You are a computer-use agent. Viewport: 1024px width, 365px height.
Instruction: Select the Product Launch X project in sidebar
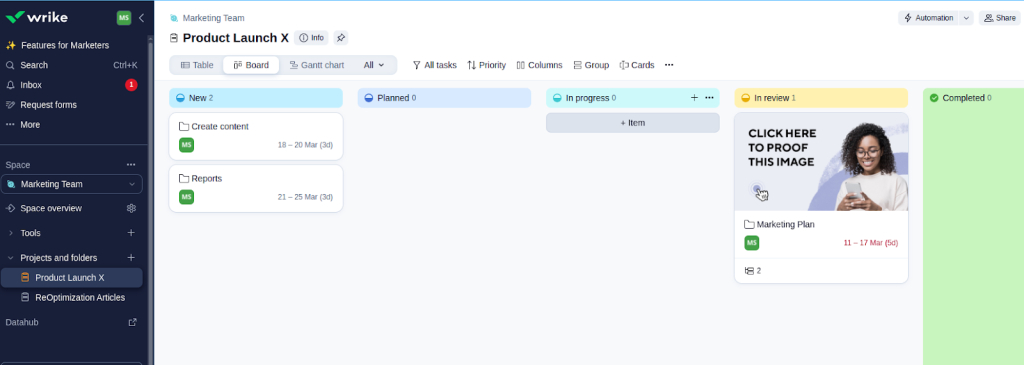click(72, 278)
